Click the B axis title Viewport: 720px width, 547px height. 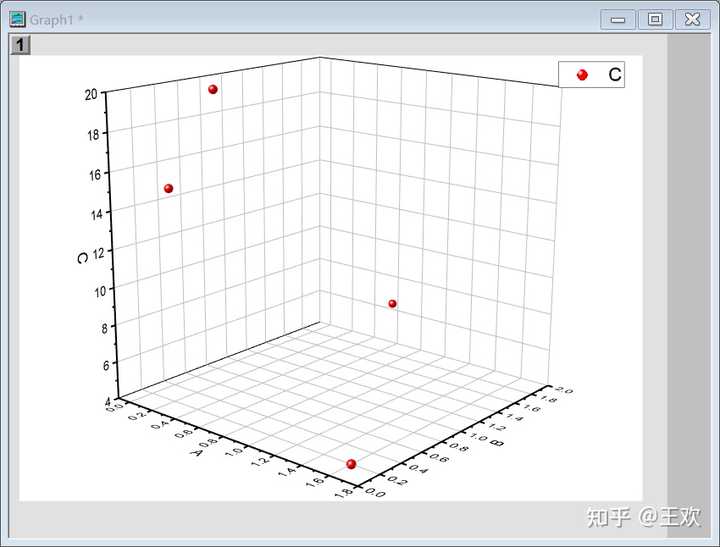[x=497, y=443]
